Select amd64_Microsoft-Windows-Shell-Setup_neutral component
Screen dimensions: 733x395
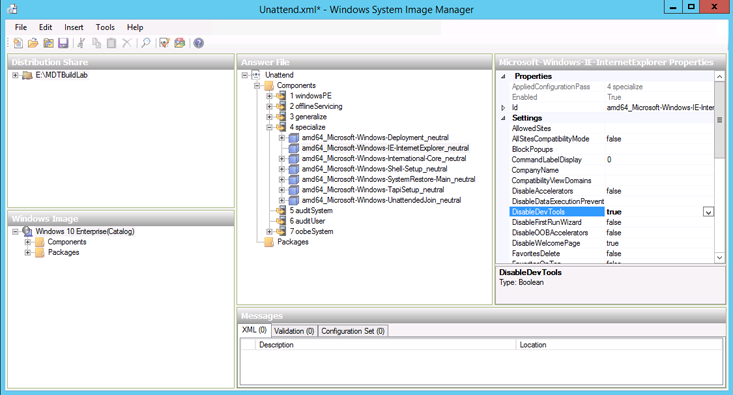pos(374,169)
